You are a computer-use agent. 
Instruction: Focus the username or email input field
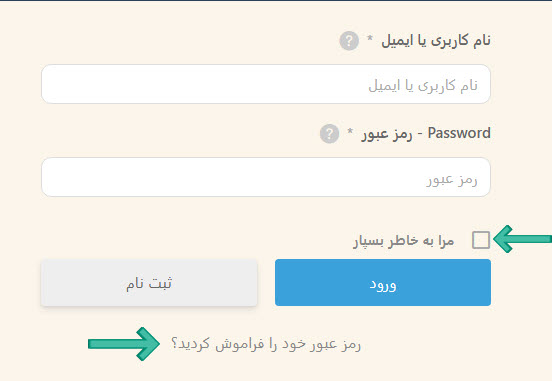(x=266, y=84)
